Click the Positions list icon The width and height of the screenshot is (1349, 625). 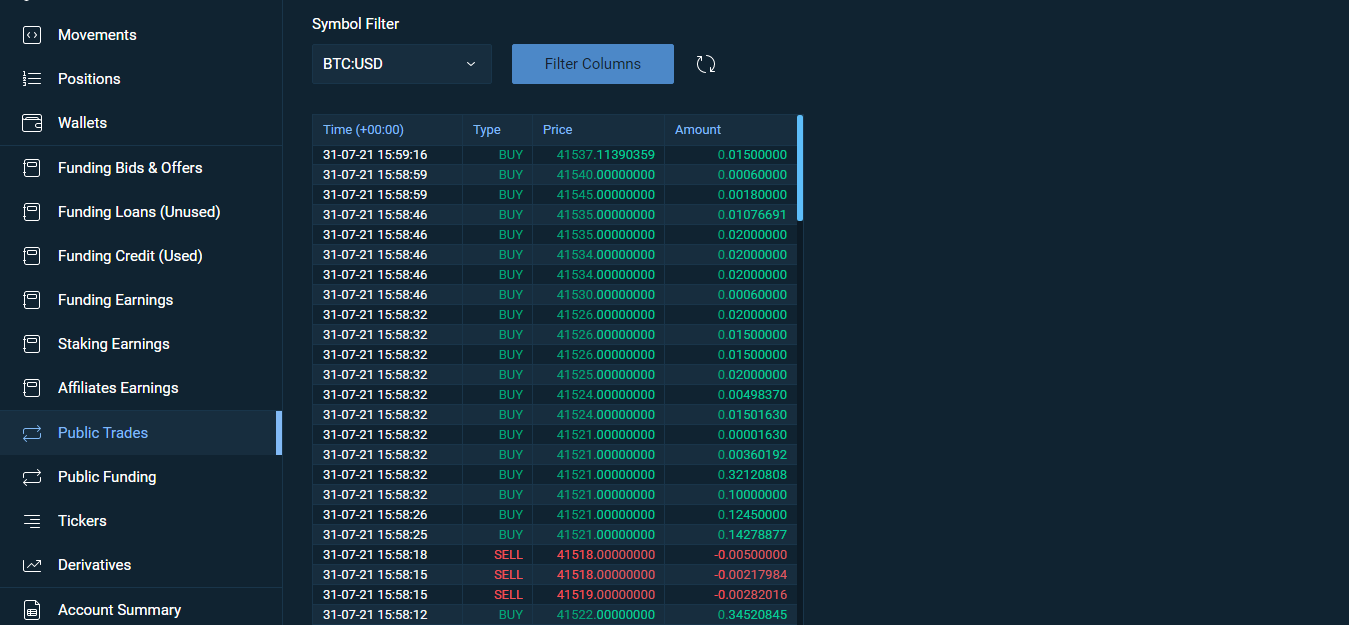pos(32,79)
